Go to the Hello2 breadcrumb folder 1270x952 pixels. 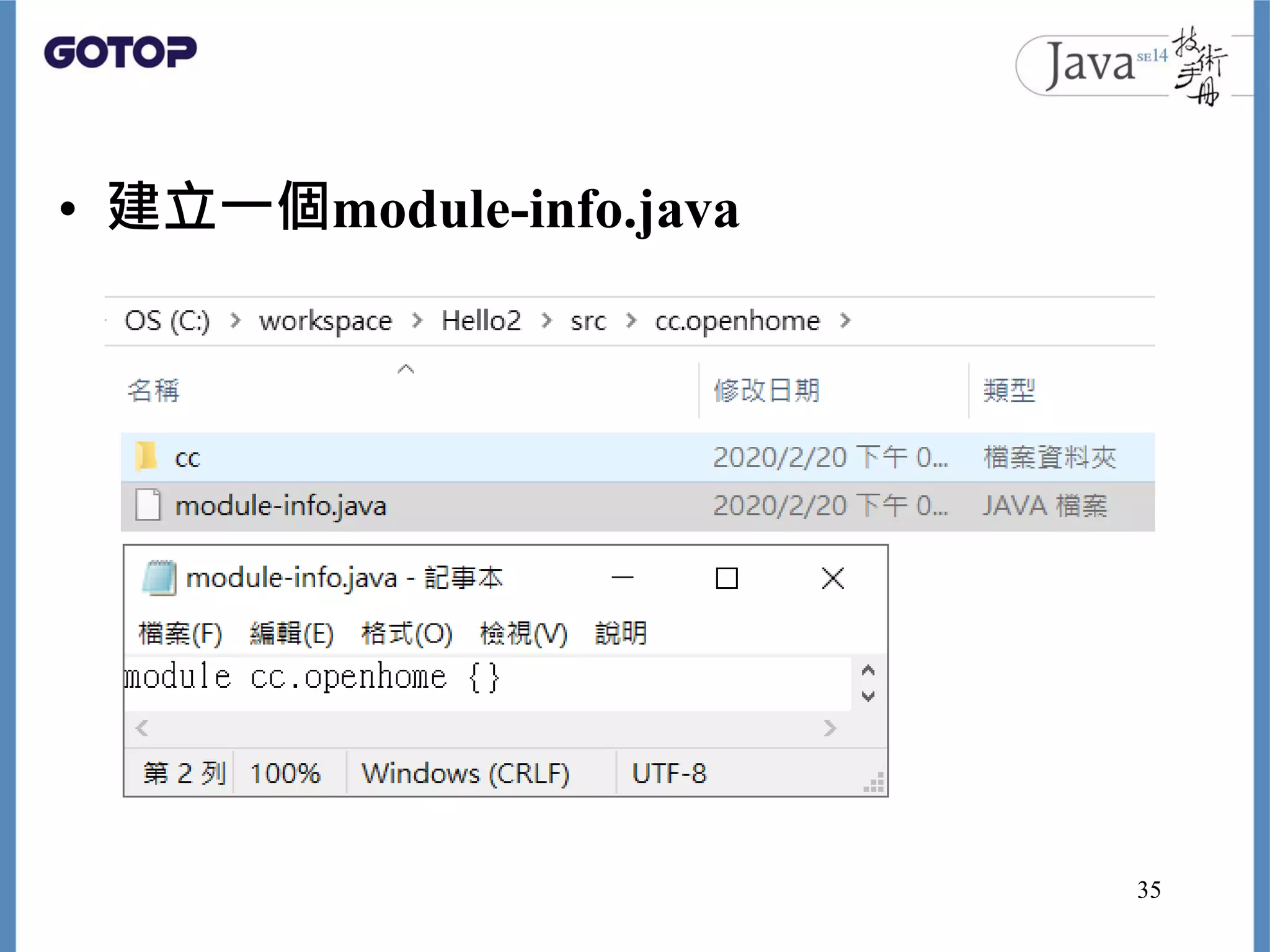pos(481,320)
